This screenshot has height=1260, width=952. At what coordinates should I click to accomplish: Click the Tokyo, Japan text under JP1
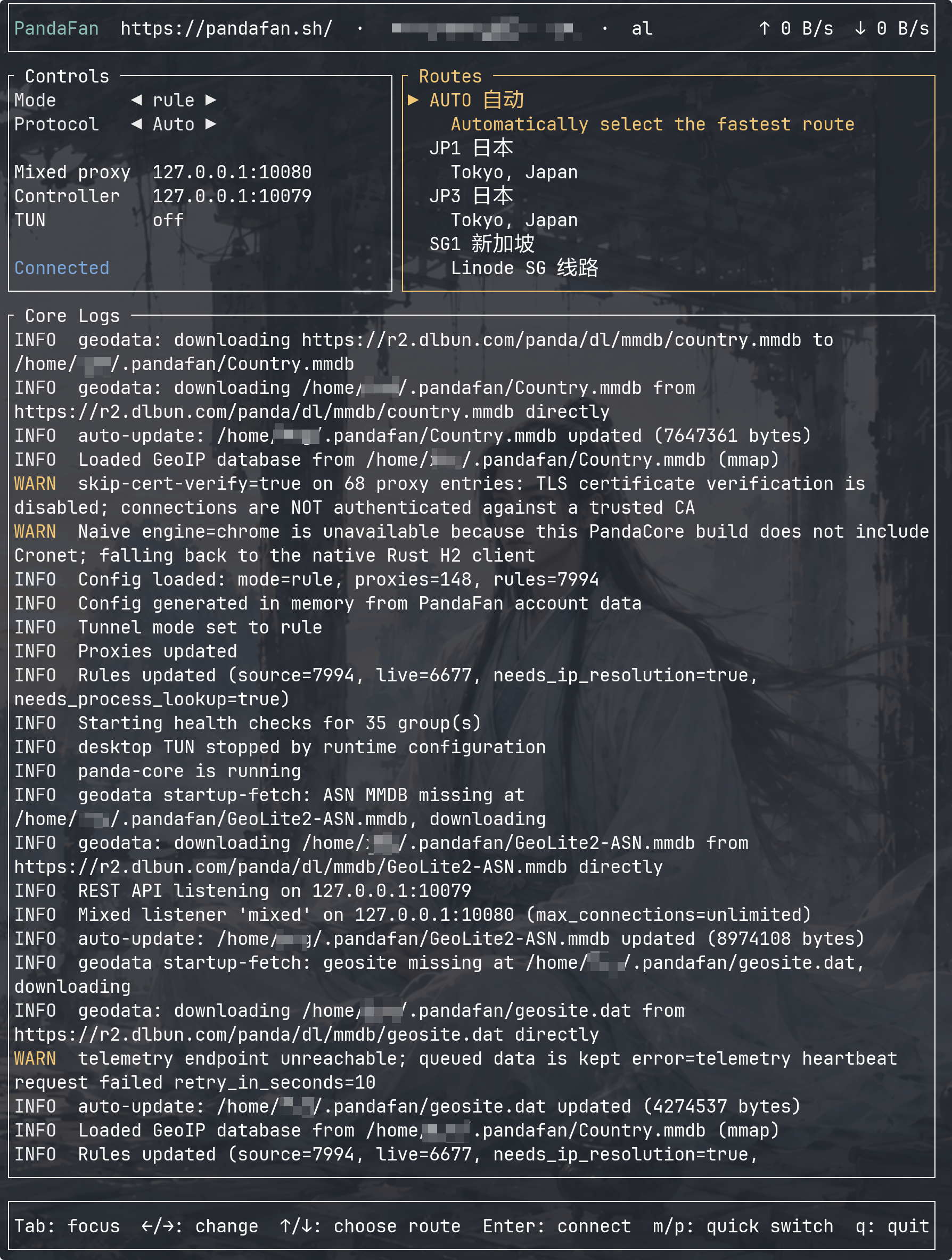(x=514, y=172)
